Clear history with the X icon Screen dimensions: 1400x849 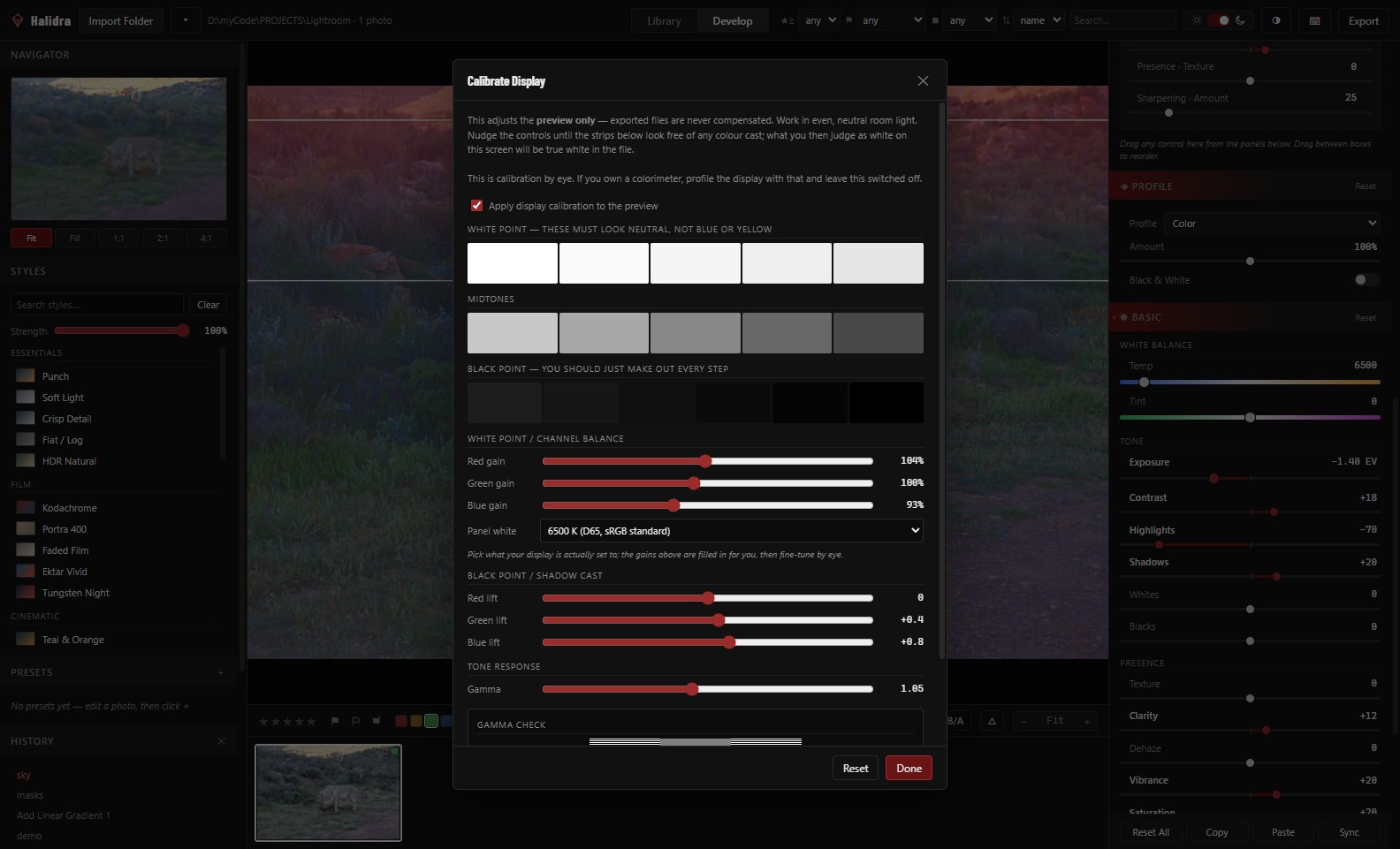pyautogui.click(x=221, y=741)
